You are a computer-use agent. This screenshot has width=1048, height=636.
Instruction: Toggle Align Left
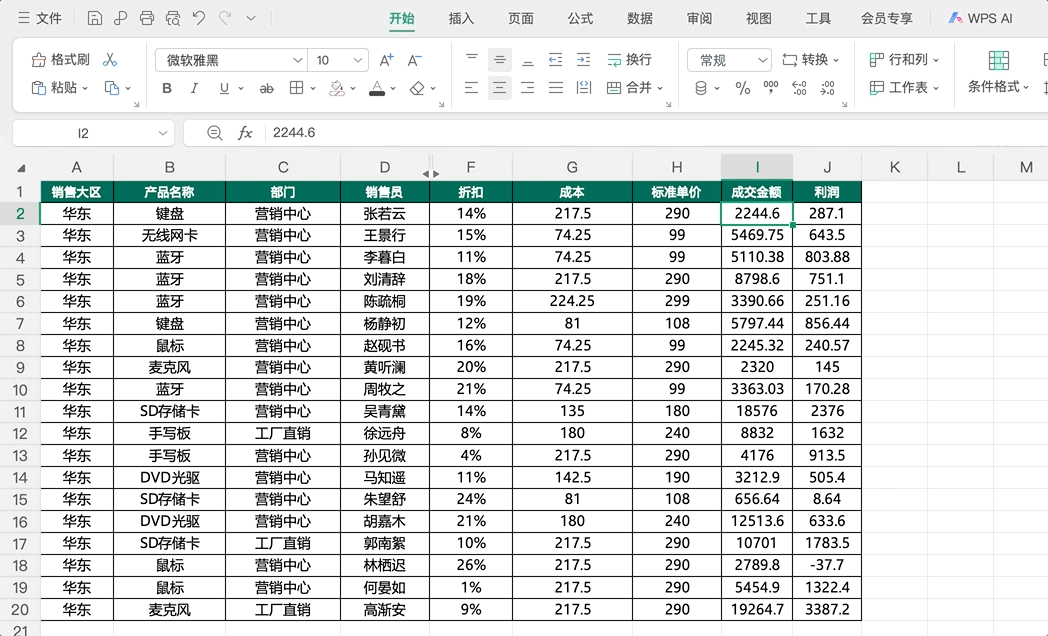tap(472, 88)
